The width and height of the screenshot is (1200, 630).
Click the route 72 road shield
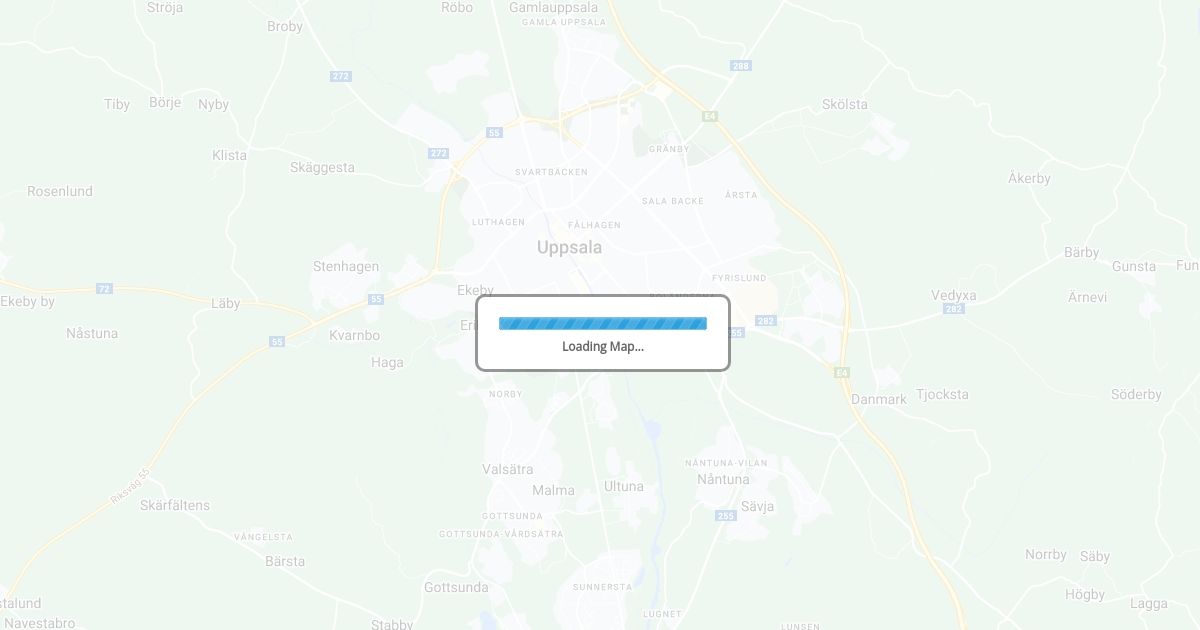point(104,288)
